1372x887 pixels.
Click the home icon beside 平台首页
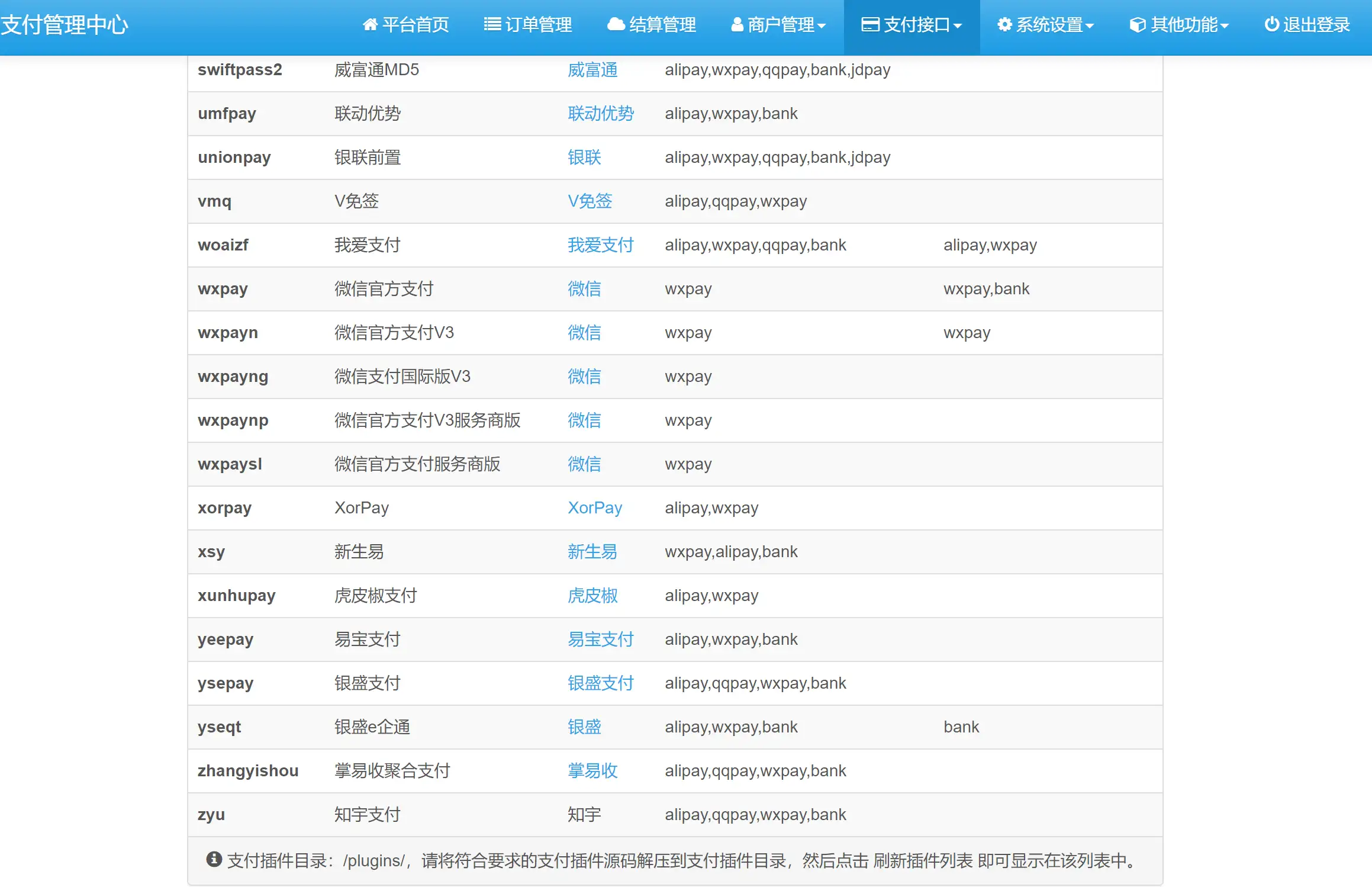click(x=370, y=25)
